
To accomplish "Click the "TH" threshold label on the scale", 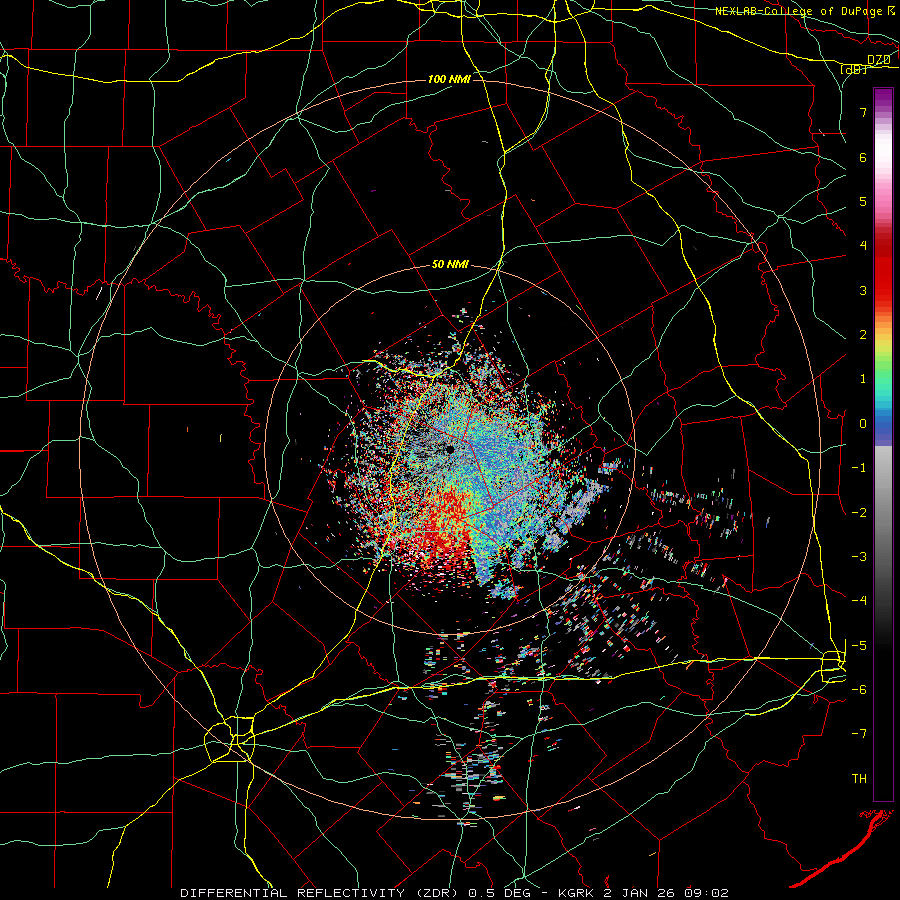I will (x=859, y=779).
